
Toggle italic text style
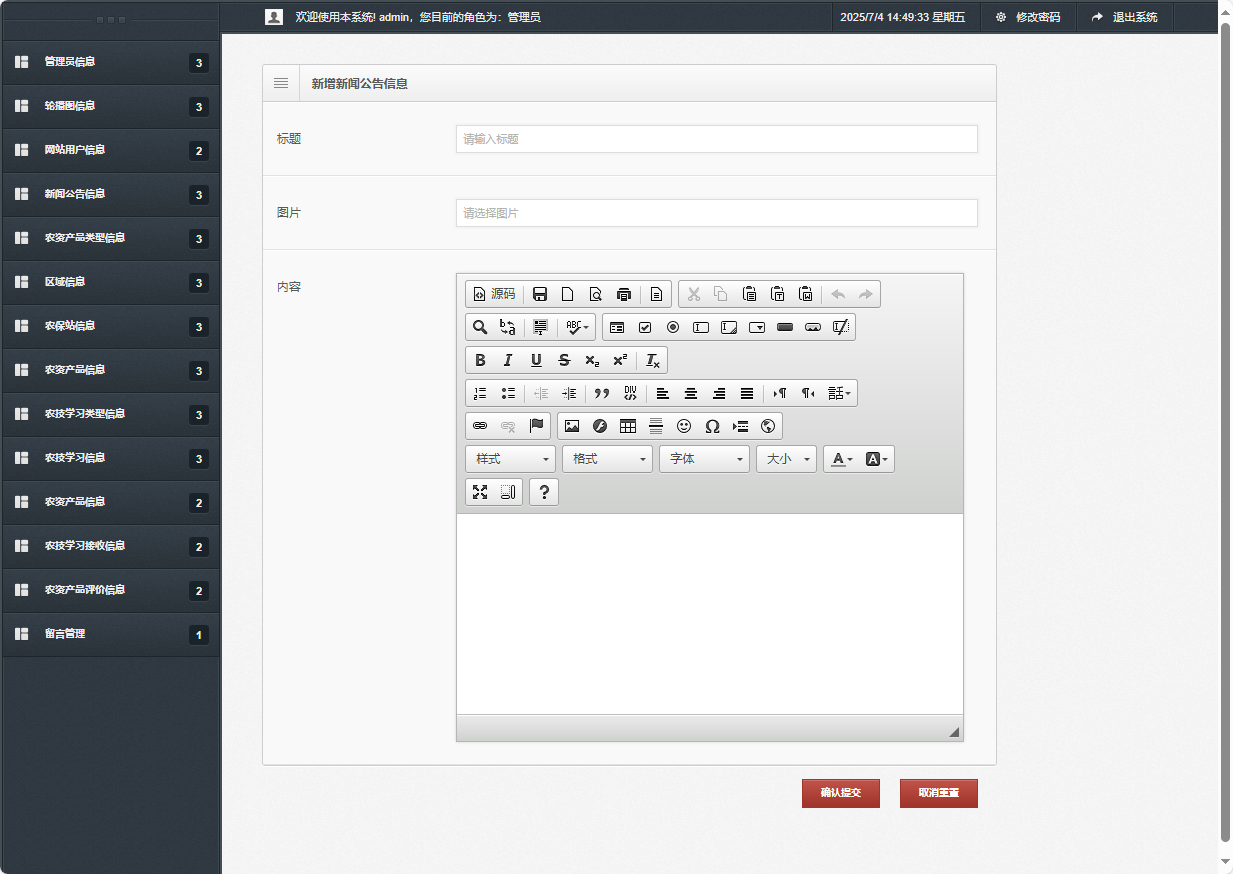pyautogui.click(x=508, y=360)
